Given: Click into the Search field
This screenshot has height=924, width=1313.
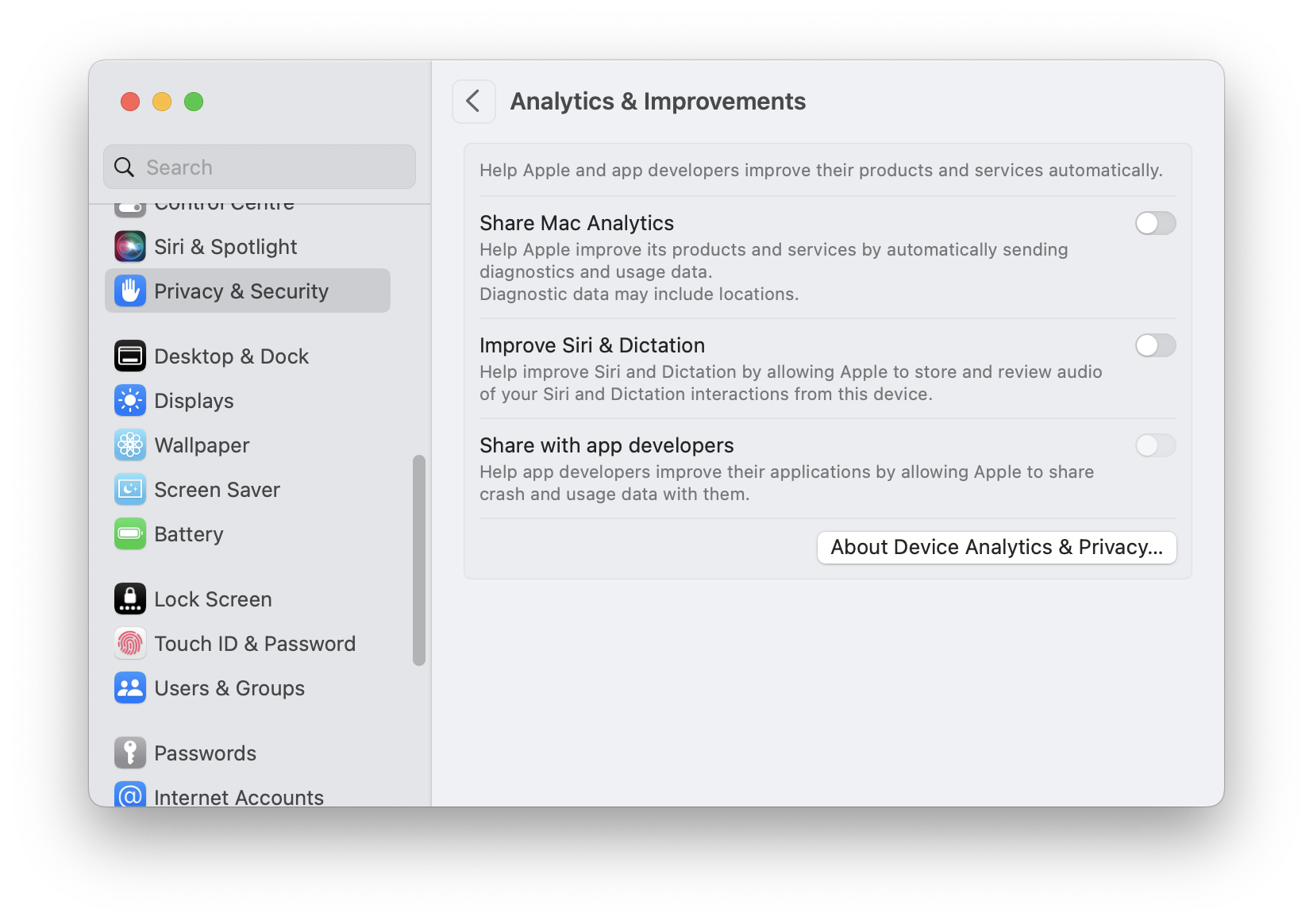Looking at the screenshot, I should (x=260, y=167).
